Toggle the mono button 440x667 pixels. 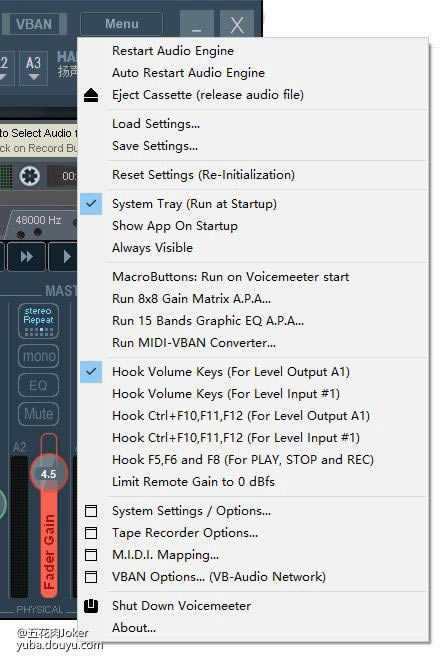(38, 356)
